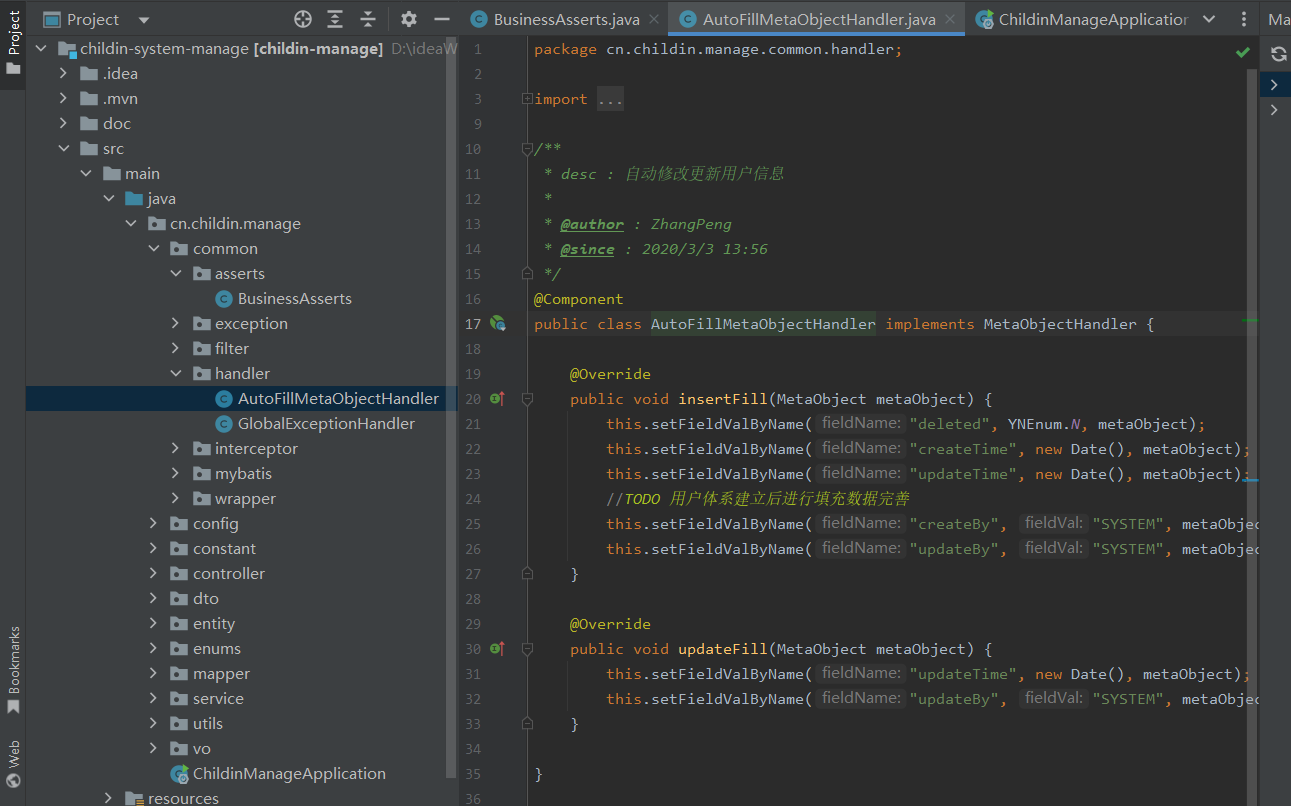This screenshot has width=1291, height=806.
Task: Click the @Component annotation
Action: [579, 299]
